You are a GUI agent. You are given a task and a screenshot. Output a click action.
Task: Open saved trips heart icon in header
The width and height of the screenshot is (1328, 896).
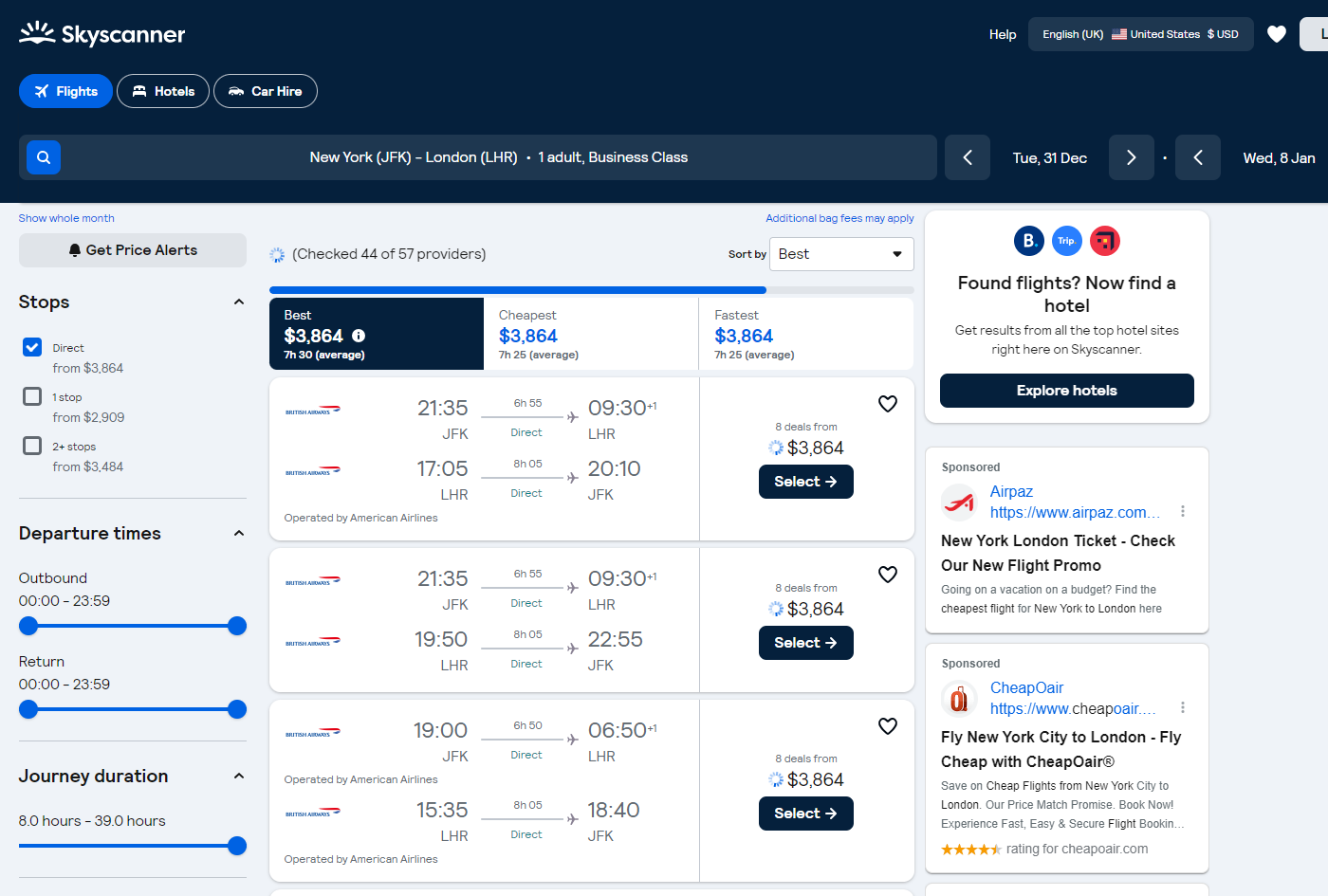[x=1277, y=34]
